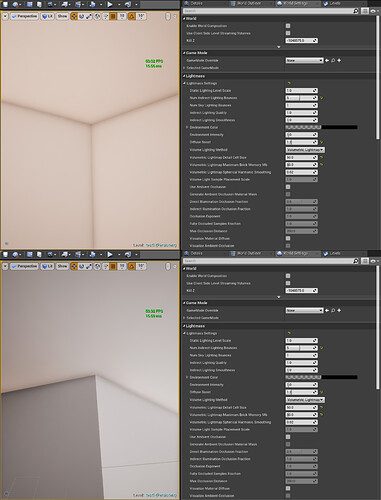This screenshot has height=500, width=381.
Task: Open viewport options arrow in upper viewport
Action: 5,16
